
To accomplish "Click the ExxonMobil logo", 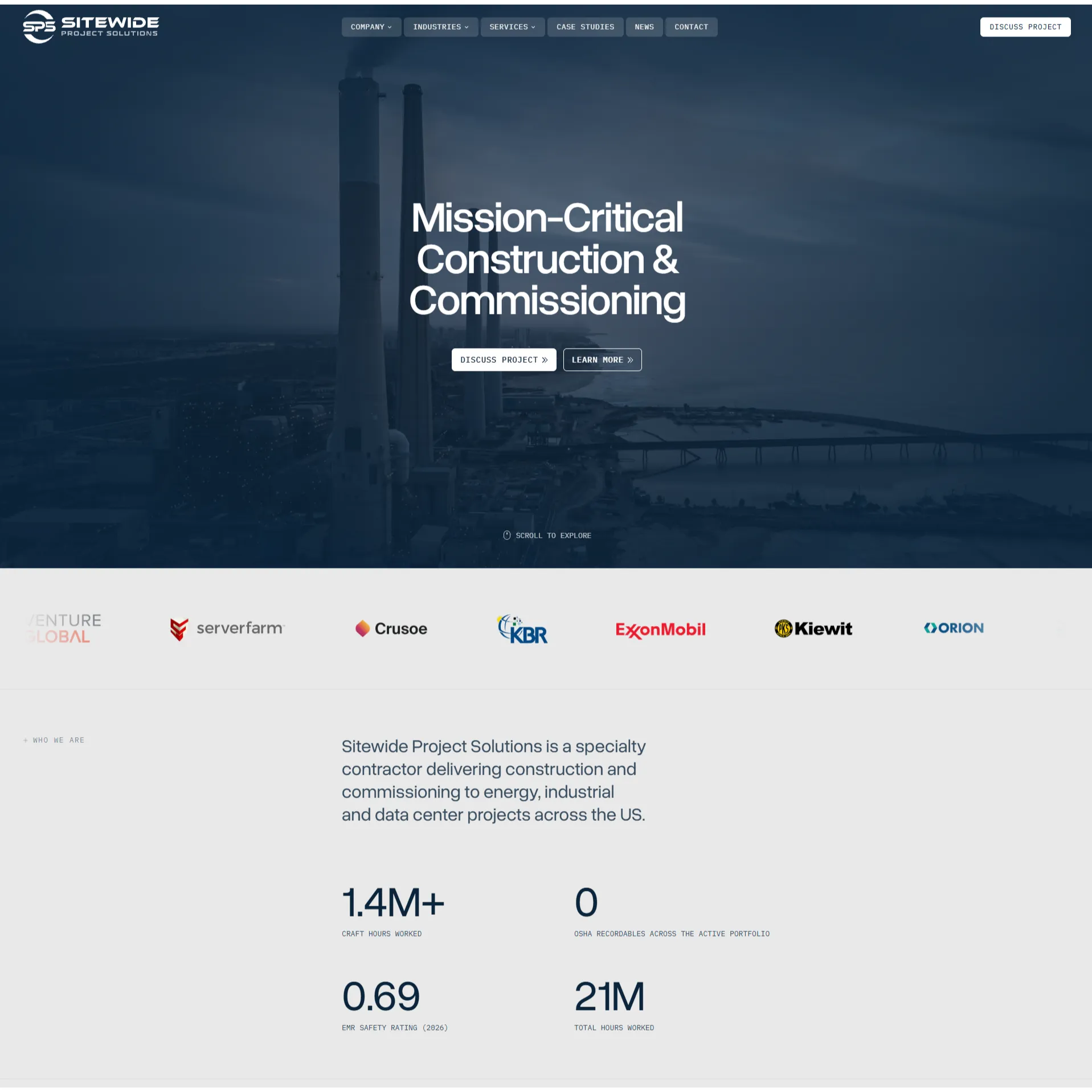I will tap(660, 629).
